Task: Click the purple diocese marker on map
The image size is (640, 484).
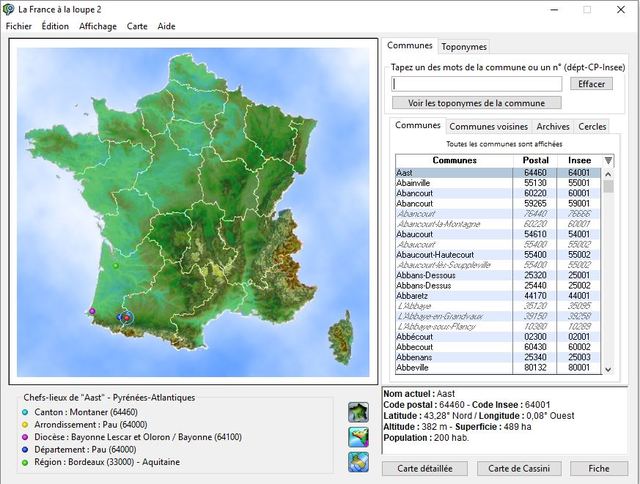Action: coord(92,311)
